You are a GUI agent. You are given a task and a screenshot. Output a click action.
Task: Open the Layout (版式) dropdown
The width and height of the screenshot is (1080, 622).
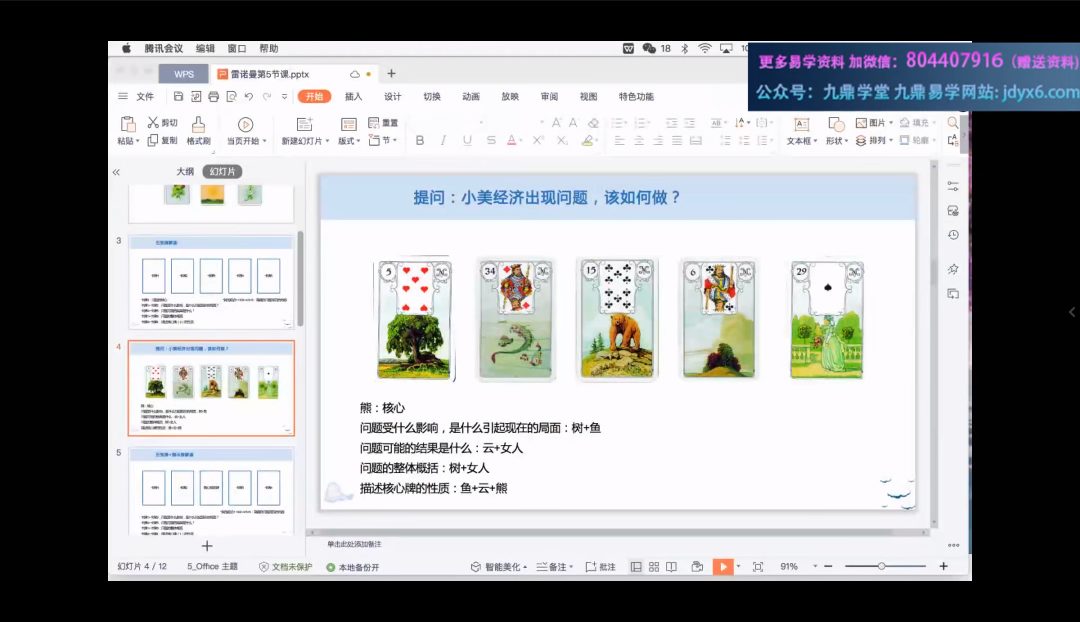pos(348,141)
